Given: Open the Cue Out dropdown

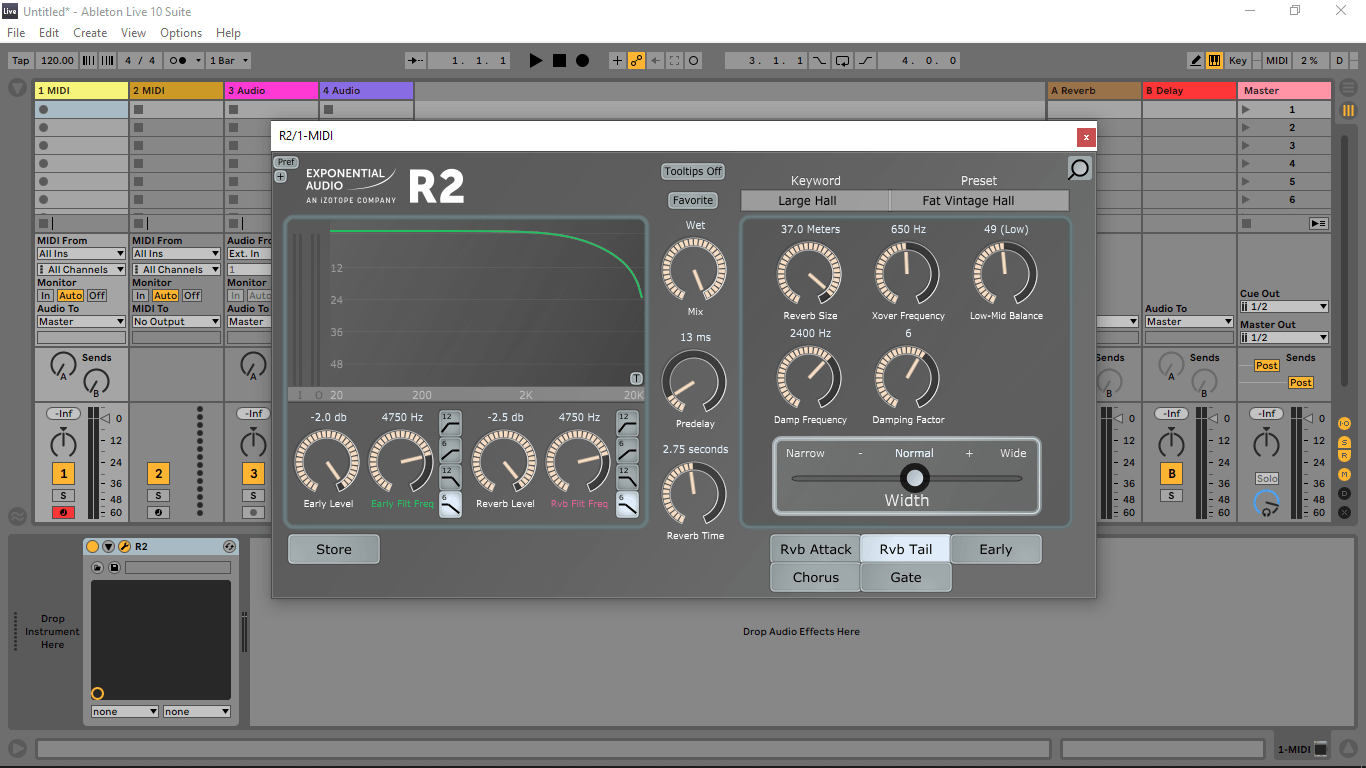Looking at the screenshot, I should tap(1284, 307).
